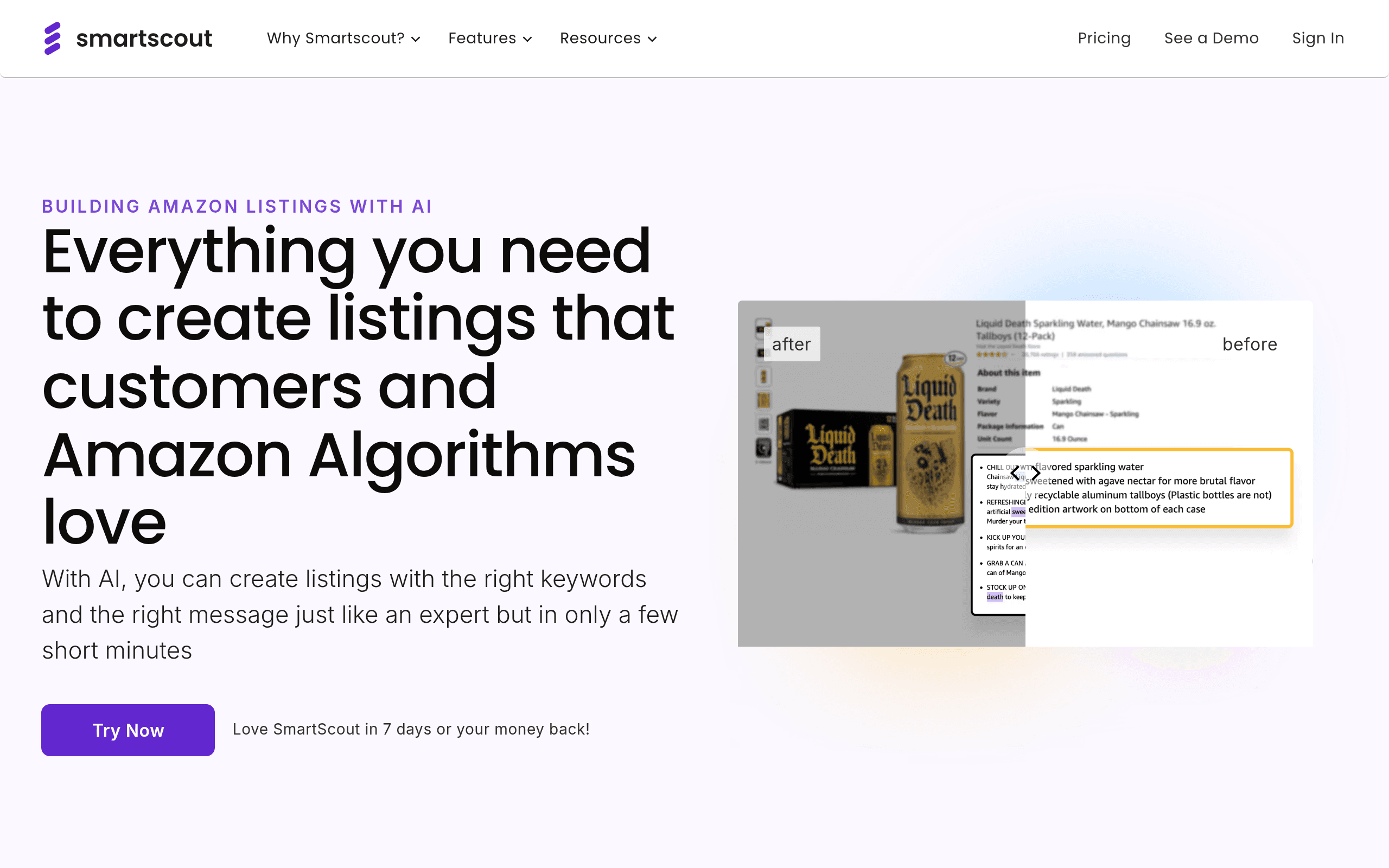Click the smartscout wordmark text
This screenshot has width=1389, height=868.
tap(144, 39)
